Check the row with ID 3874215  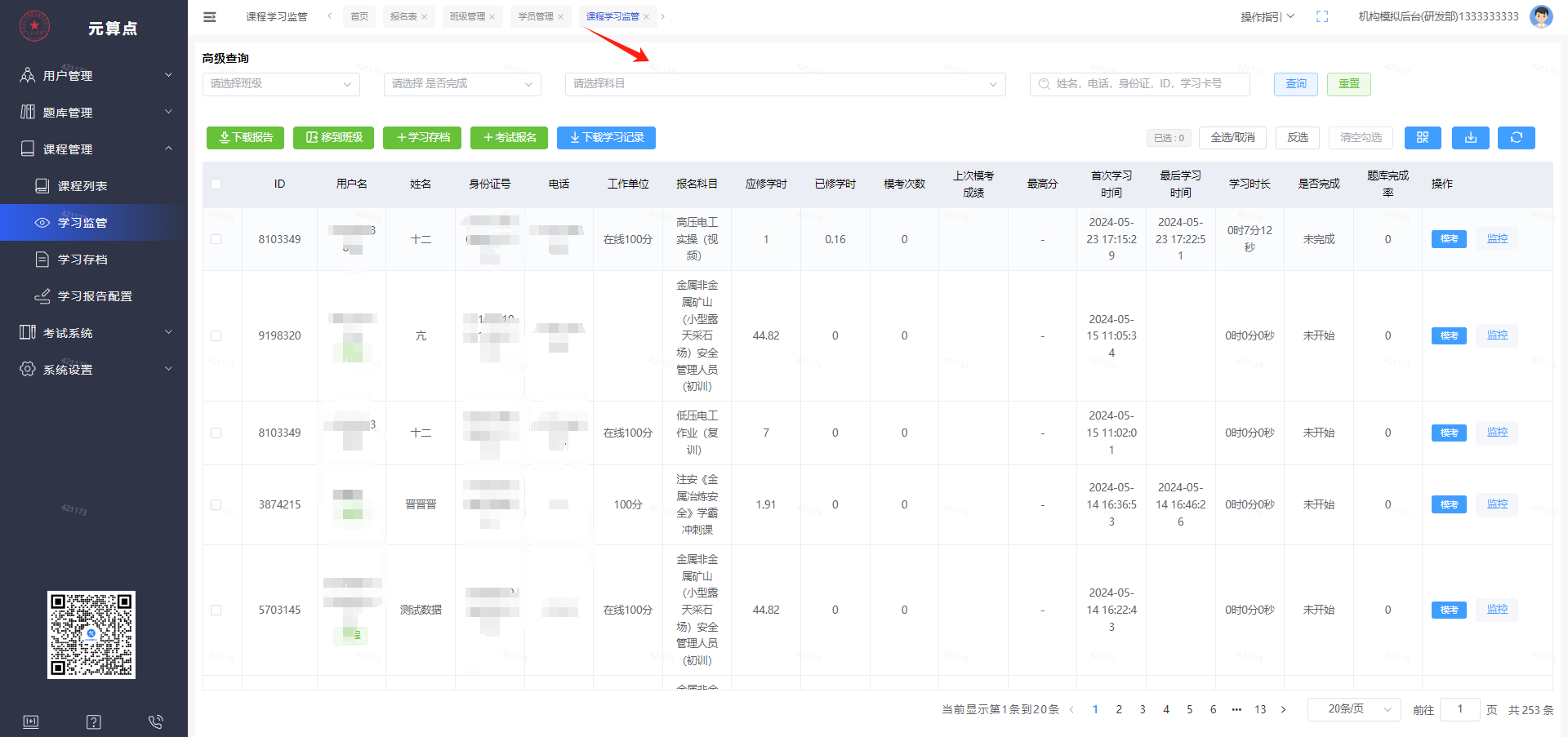tap(216, 504)
